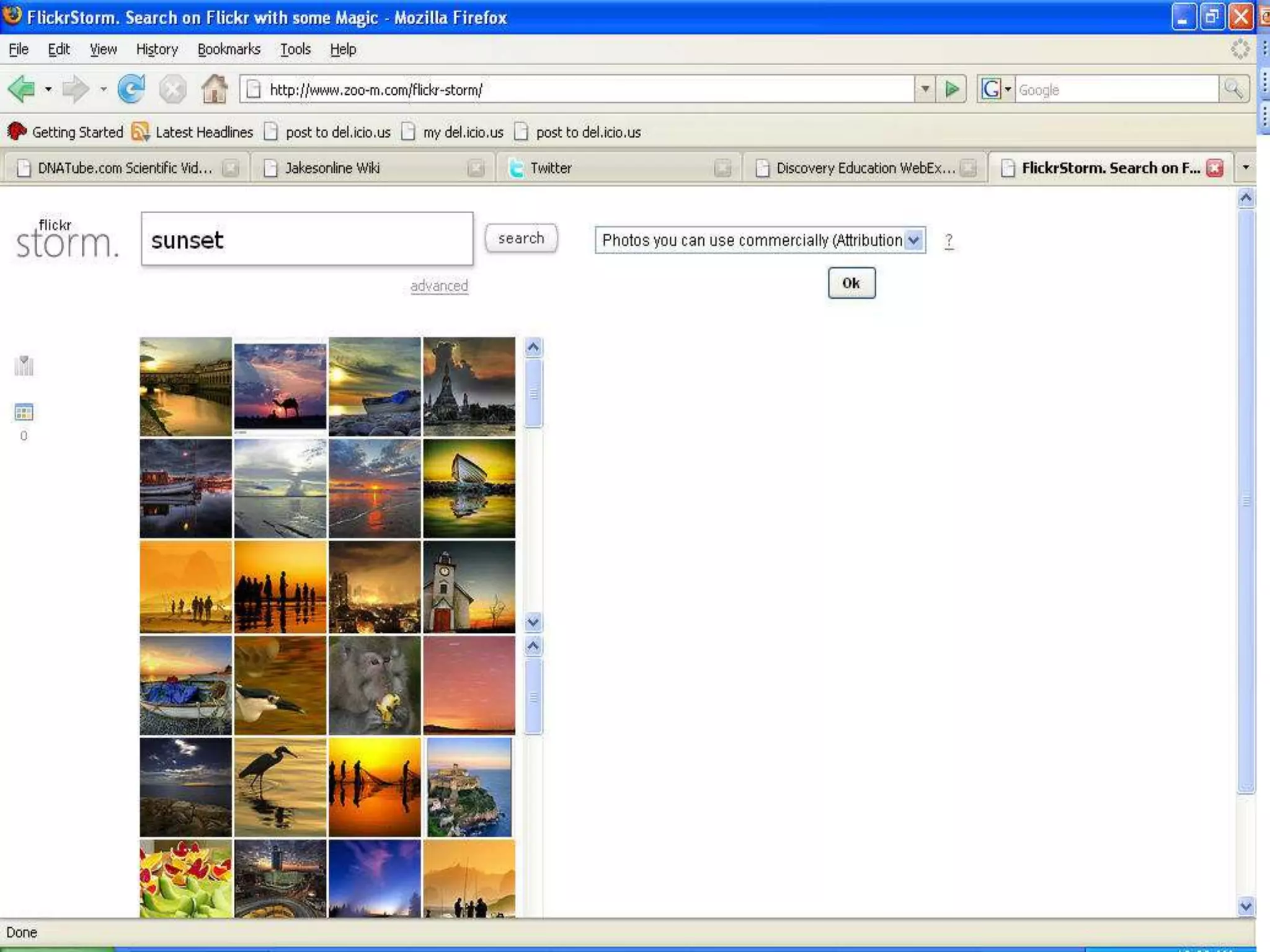This screenshot has height=952, width=1270.
Task: Open the my del.icio.us bookmark
Action: click(453, 132)
